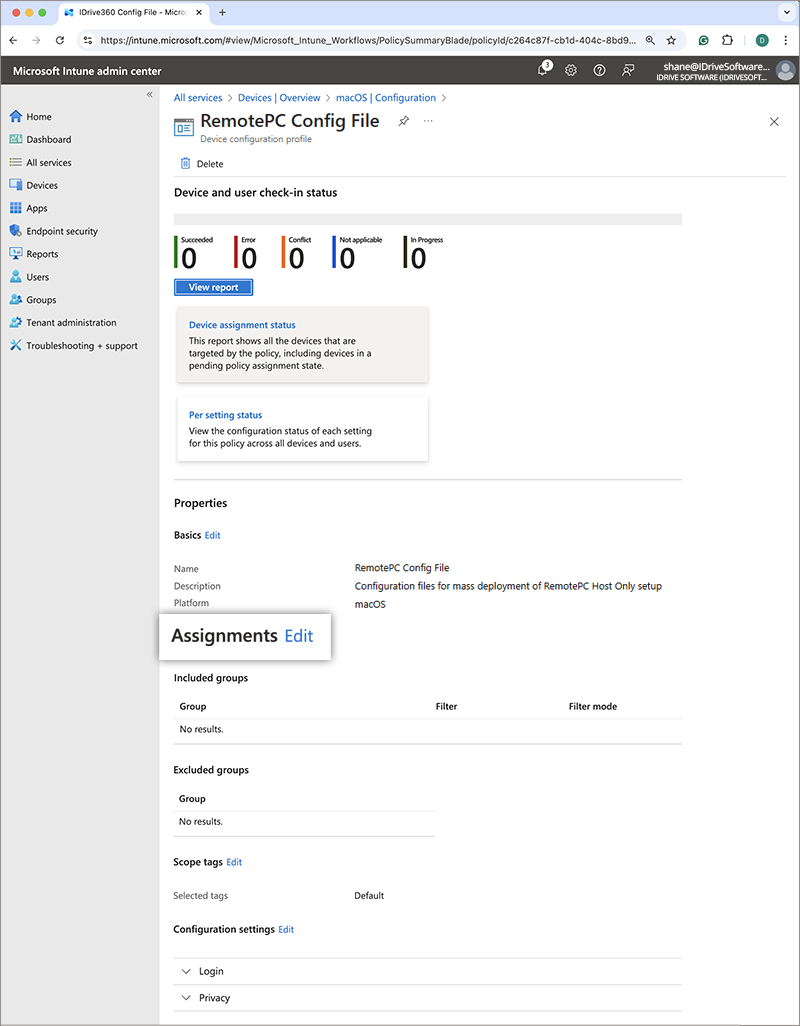
Task: Click the View report button
Action: (x=213, y=287)
